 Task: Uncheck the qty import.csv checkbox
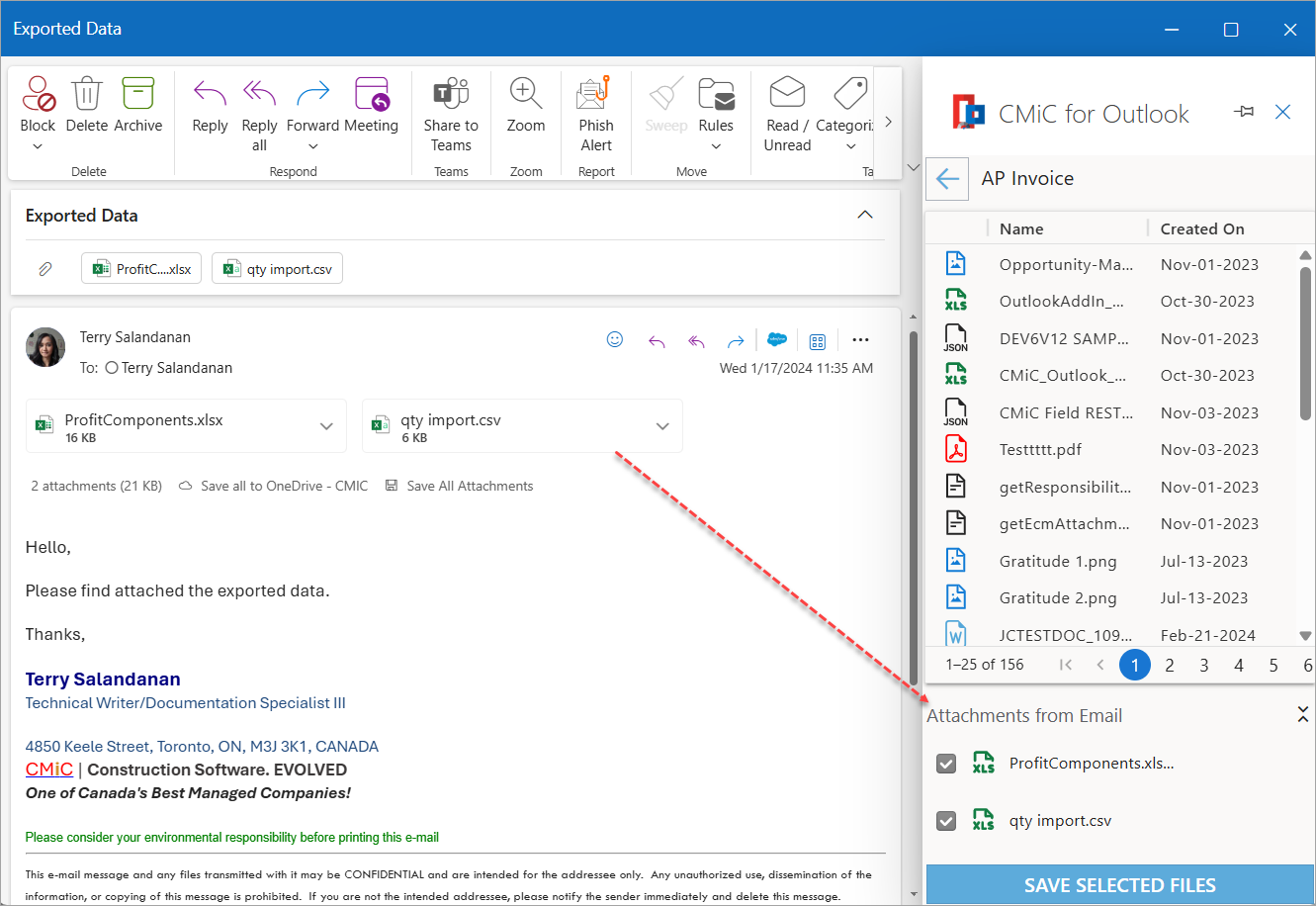point(946,821)
